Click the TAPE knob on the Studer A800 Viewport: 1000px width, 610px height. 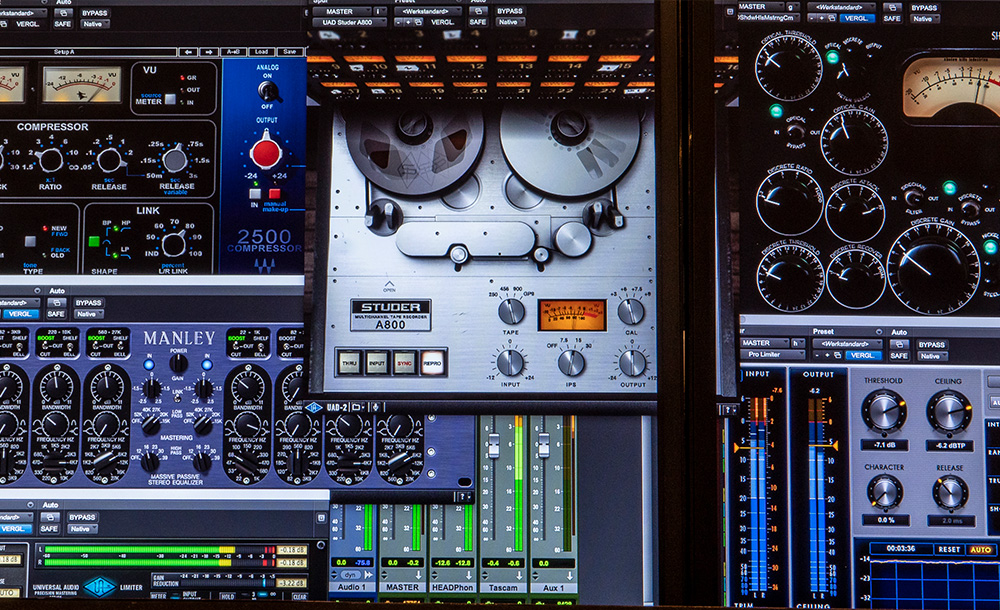[511, 311]
